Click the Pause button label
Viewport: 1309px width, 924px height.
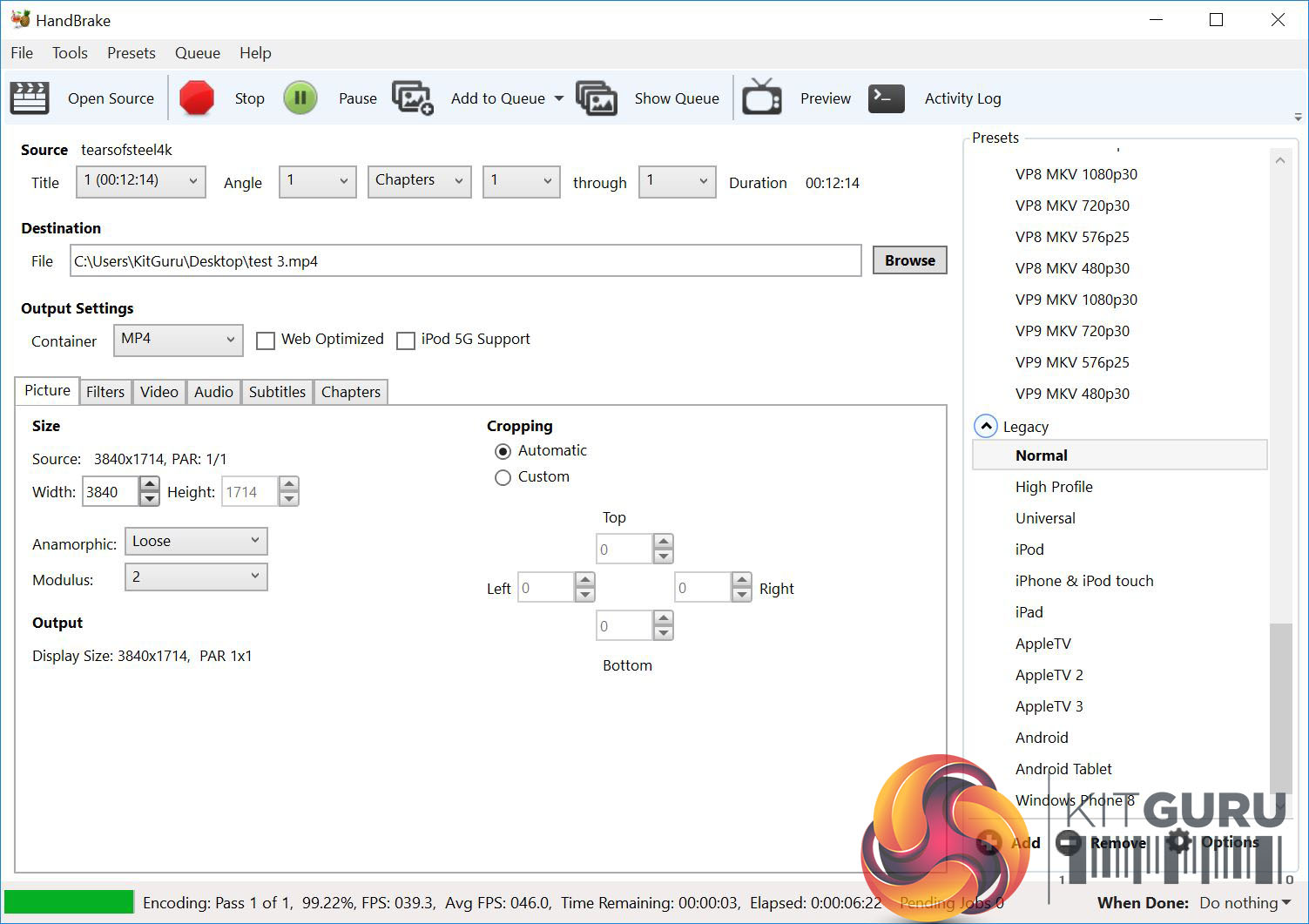(x=358, y=98)
